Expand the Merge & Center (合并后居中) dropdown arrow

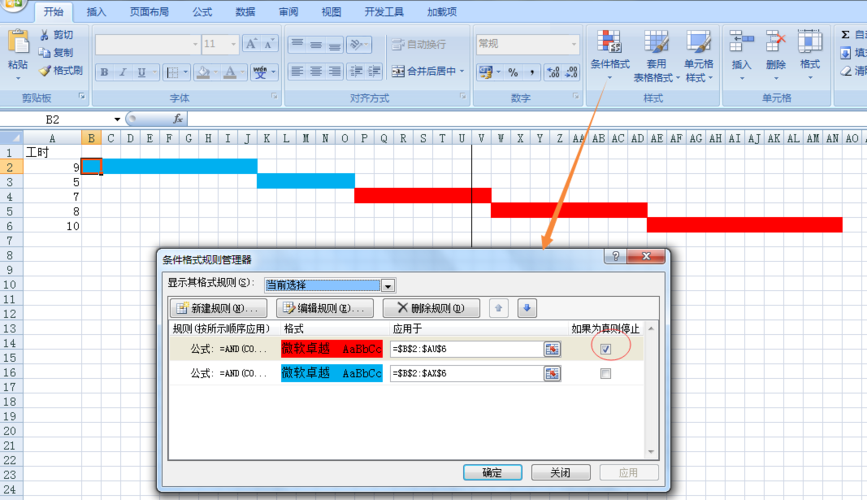(x=462, y=71)
